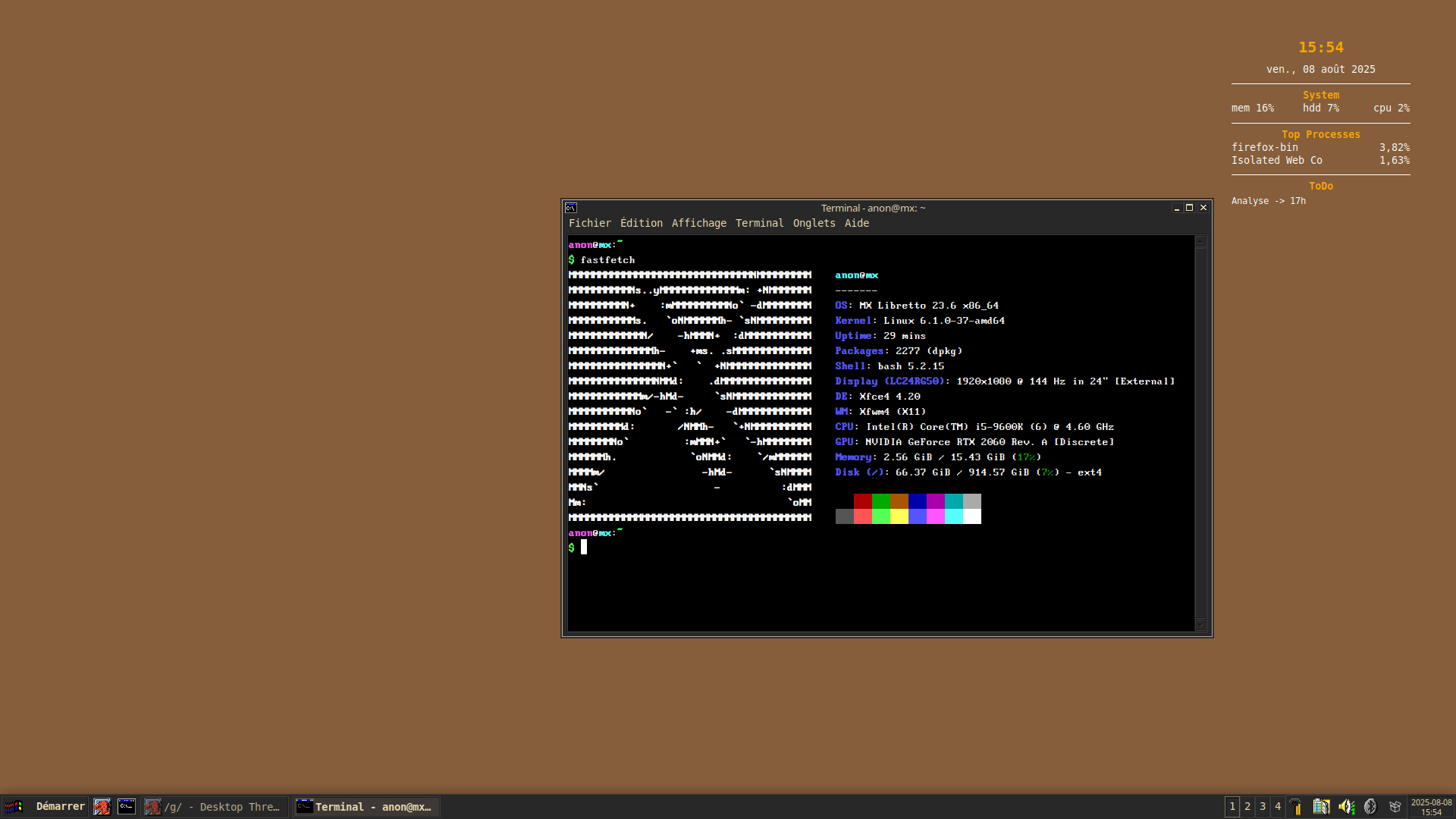Switch to /g/ - Desktop Thread window button
Screen dimensions: 1456x819
click(x=214, y=807)
